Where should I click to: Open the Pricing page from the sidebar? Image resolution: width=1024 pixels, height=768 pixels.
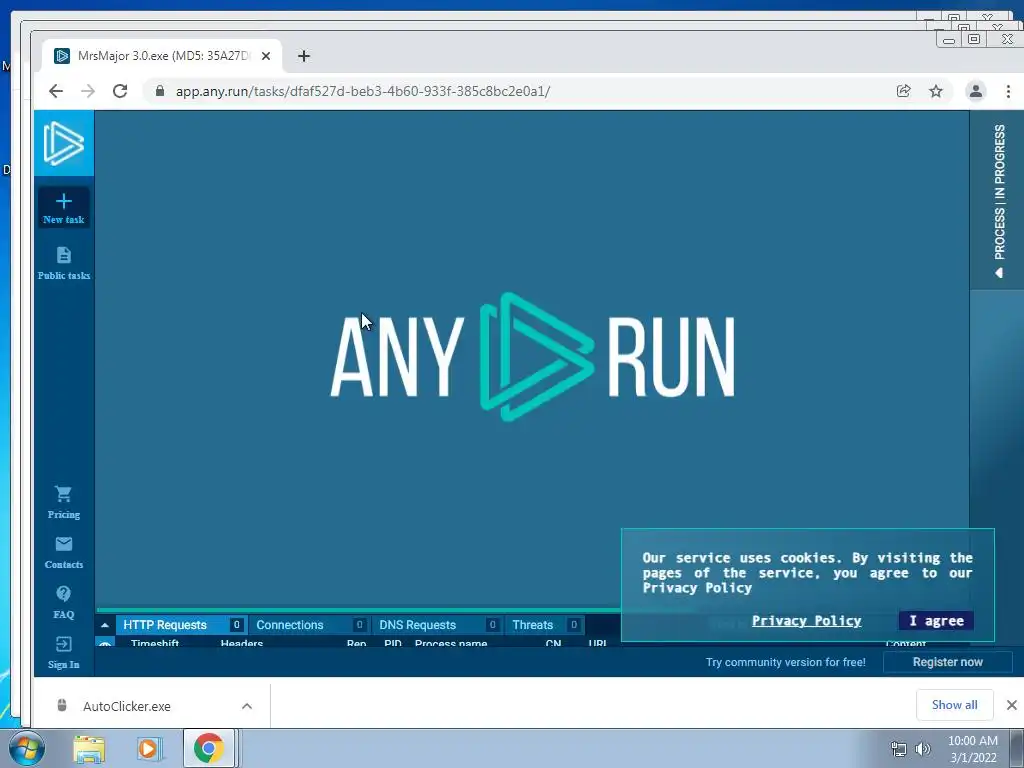click(63, 502)
